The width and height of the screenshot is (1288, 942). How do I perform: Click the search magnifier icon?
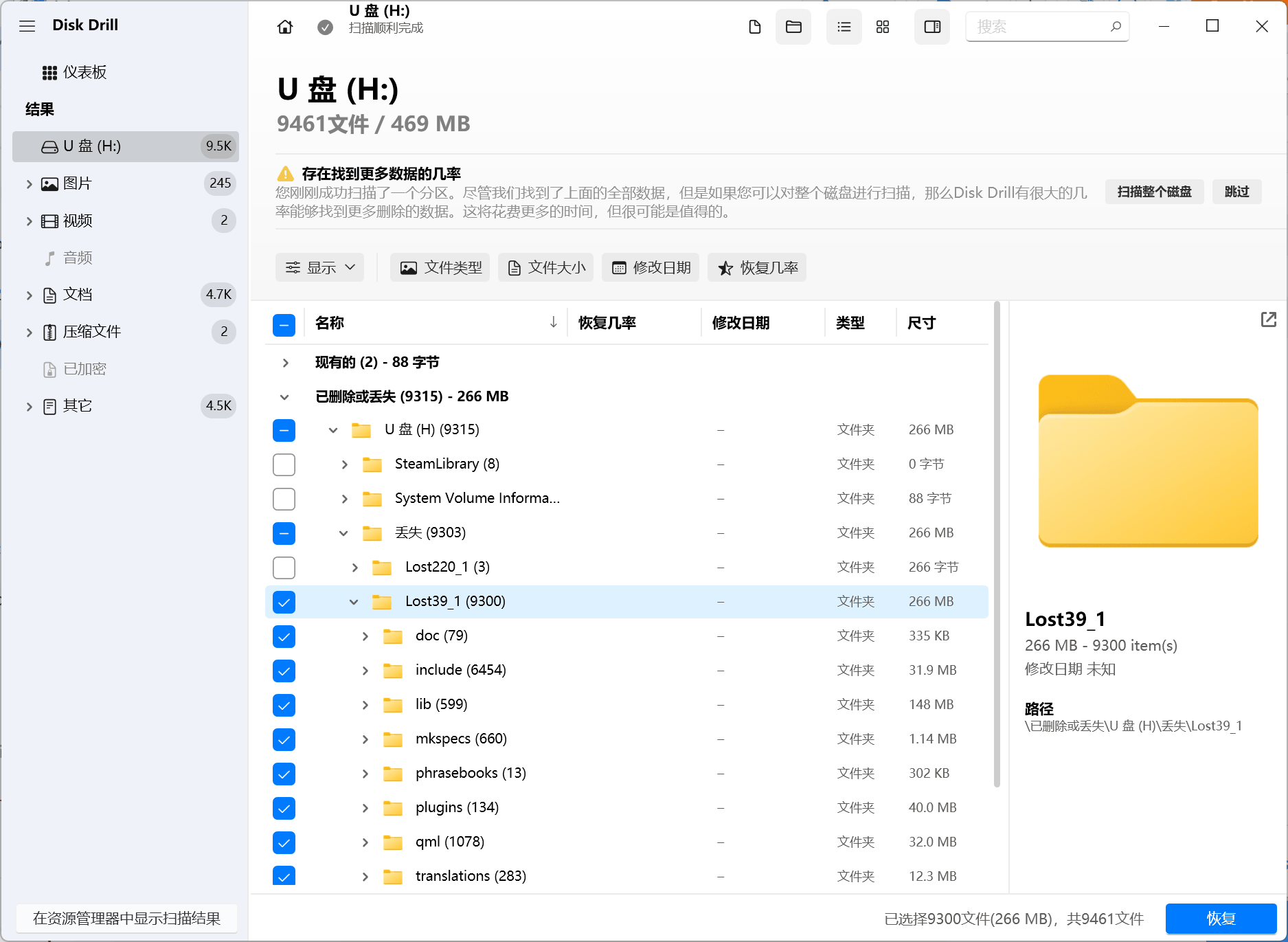(1116, 27)
